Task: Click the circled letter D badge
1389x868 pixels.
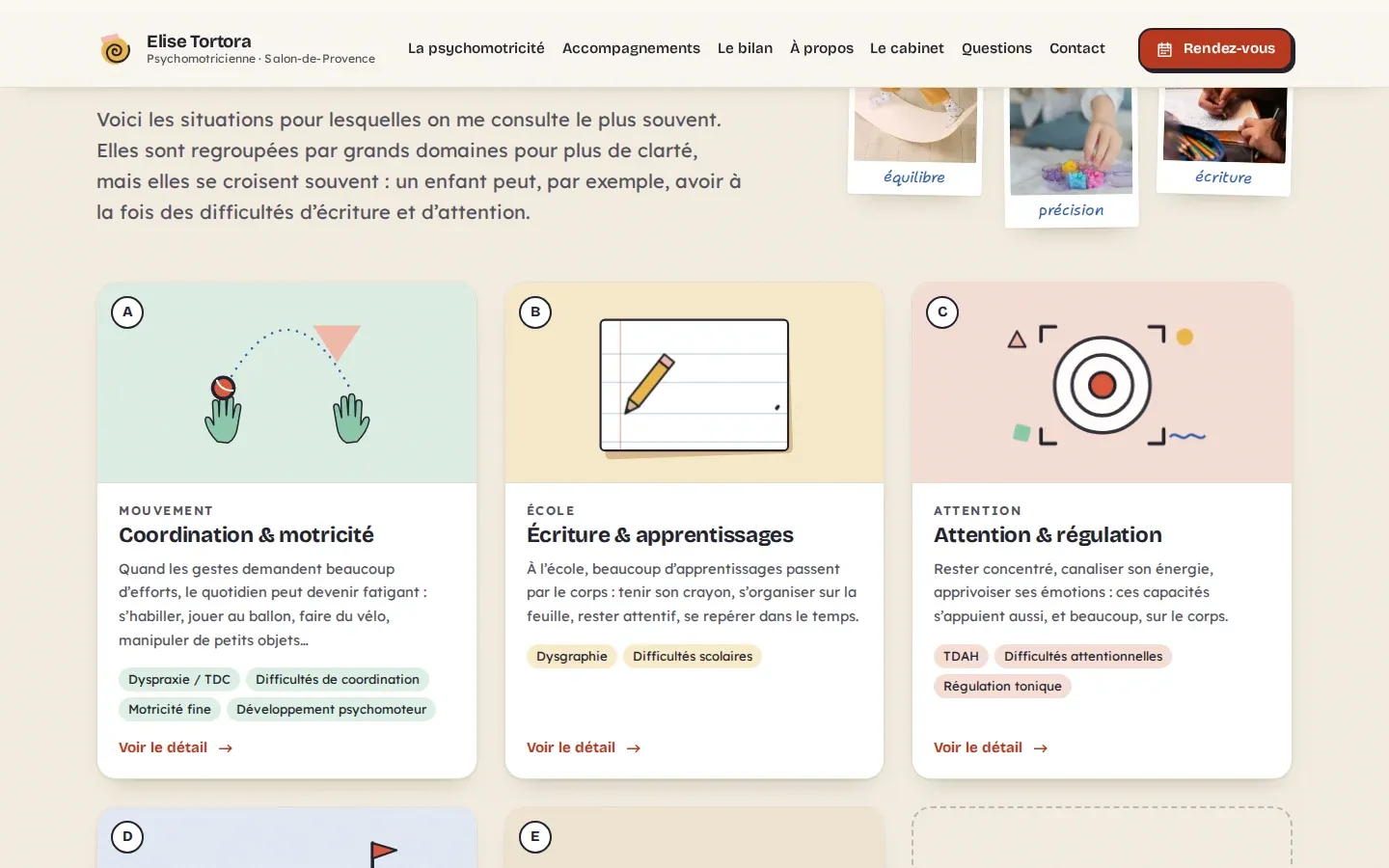Action: pyautogui.click(x=127, y=836)
